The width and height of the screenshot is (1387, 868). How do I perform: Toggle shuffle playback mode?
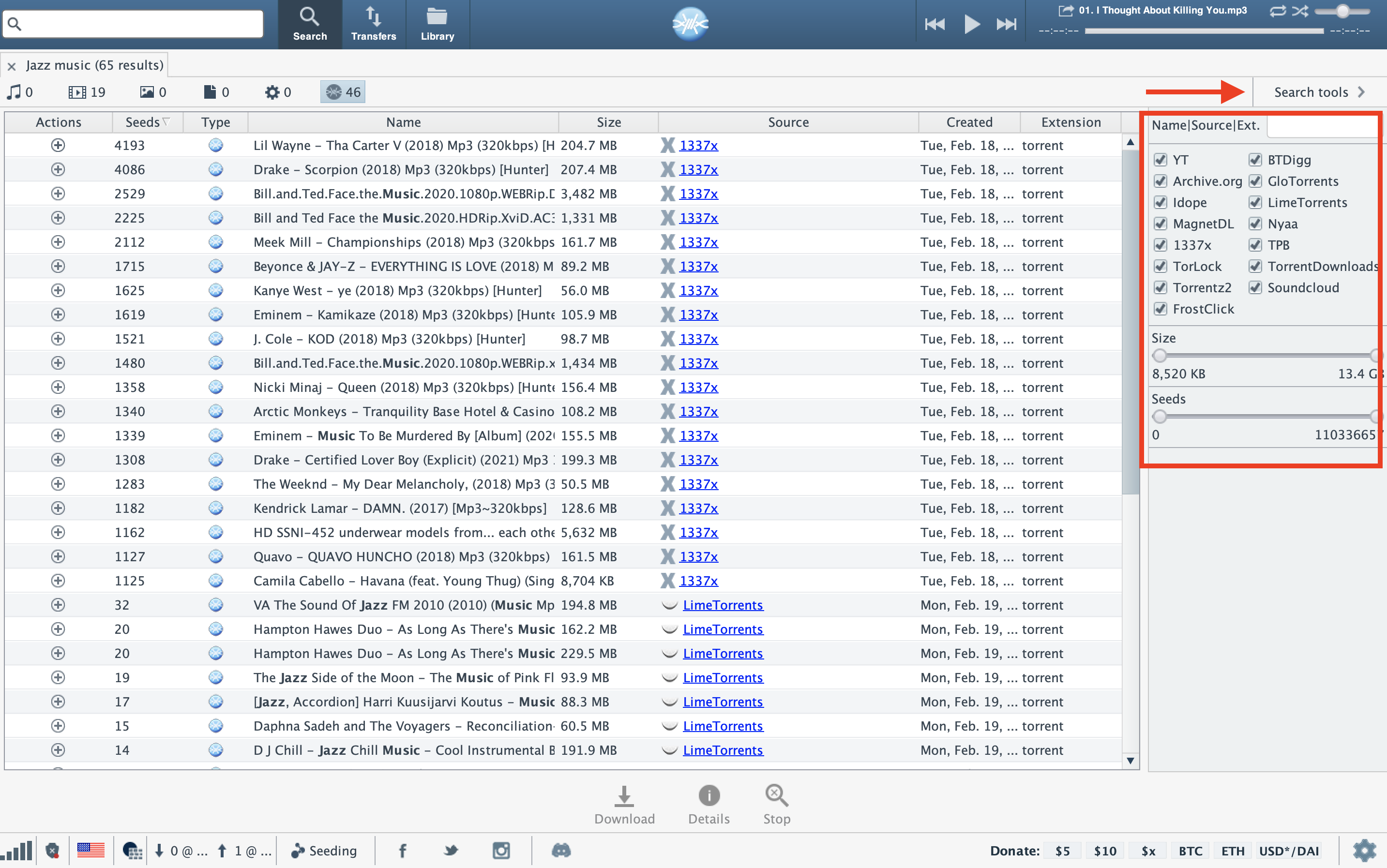coord(1300,11)
